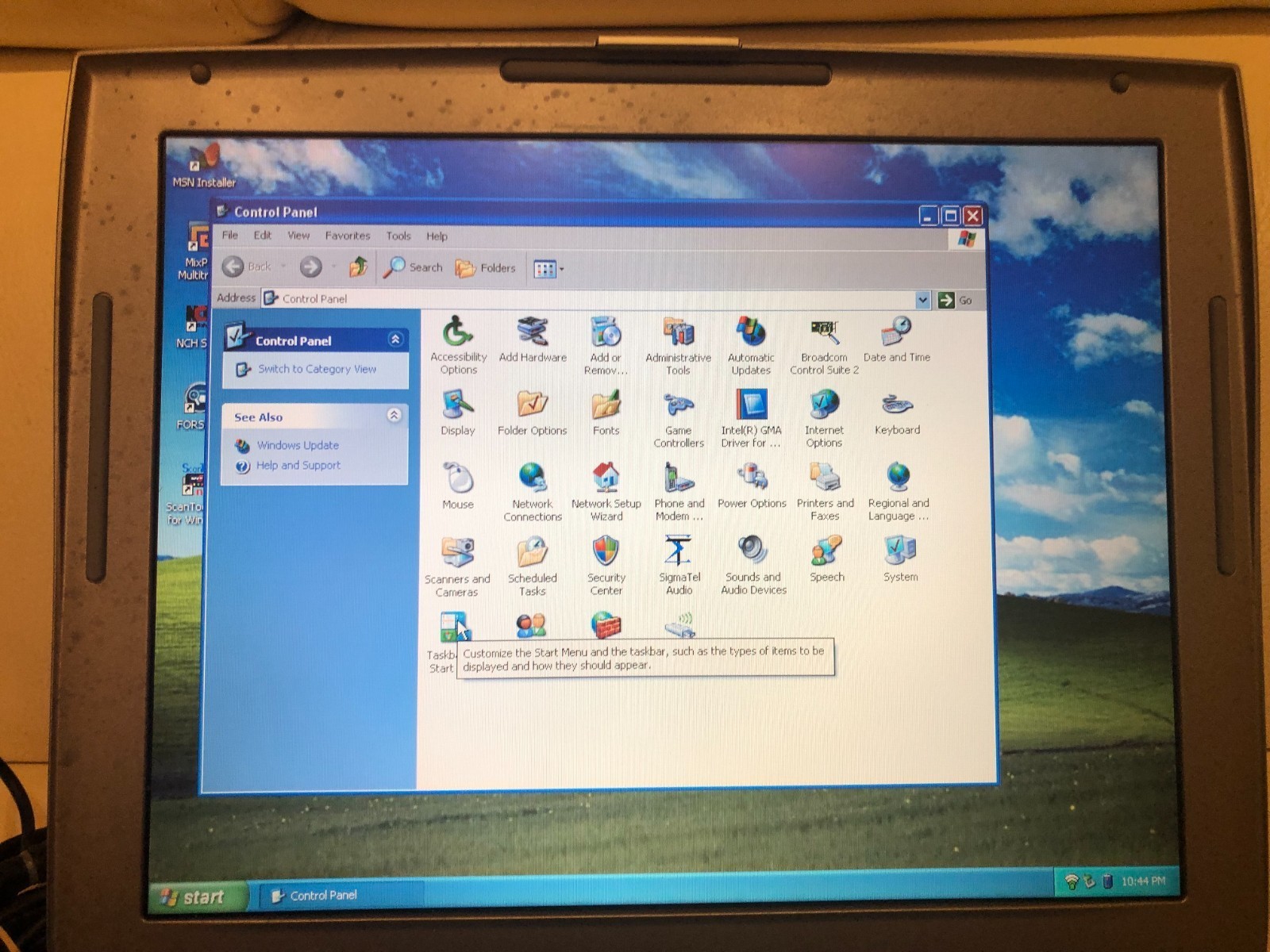Click the Help and Support link

click(x=298, y=466)
